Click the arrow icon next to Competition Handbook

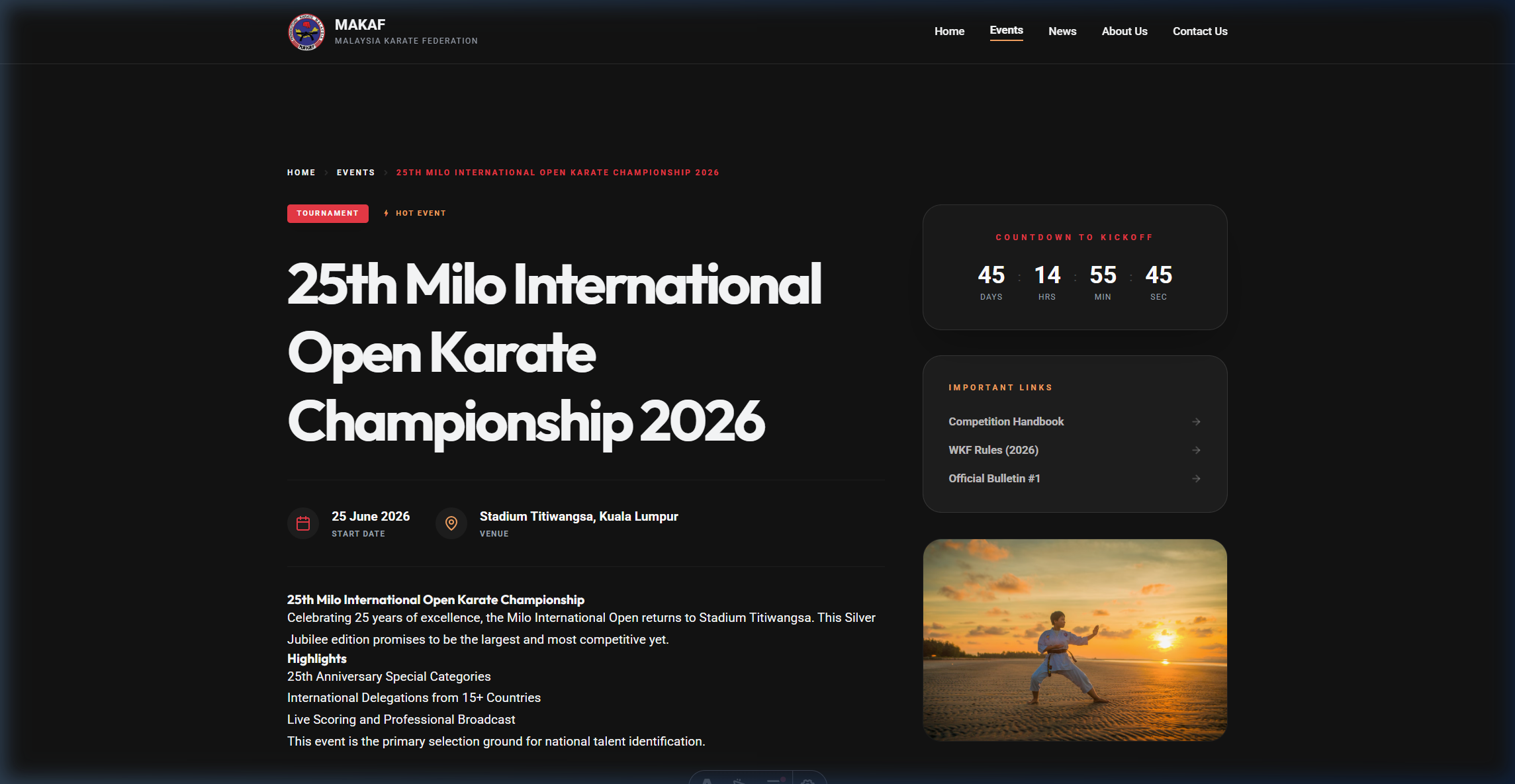[x=1196, y=421]
